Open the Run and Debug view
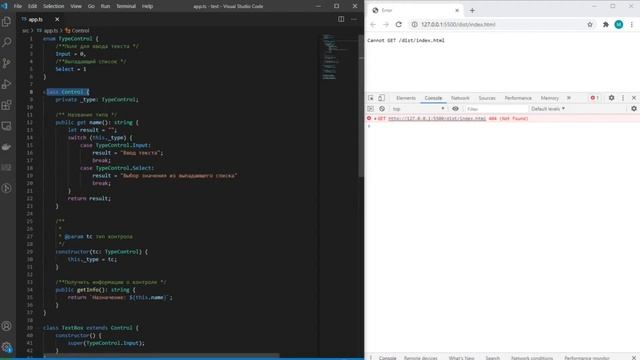This screenshot has width=640, height=360. click(x=7, y=84)
